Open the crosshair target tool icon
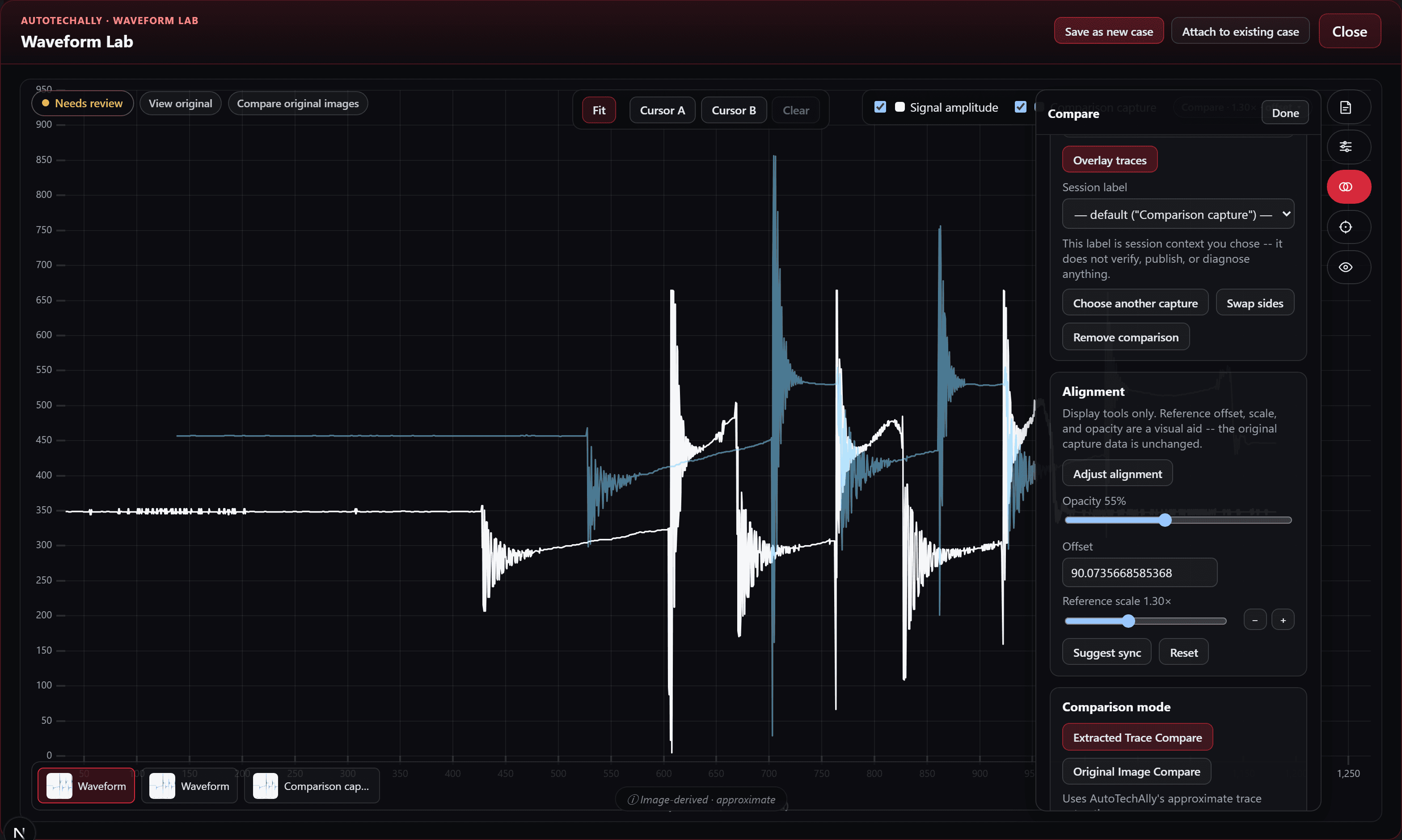The image size is (1402, 840). 1348,227
